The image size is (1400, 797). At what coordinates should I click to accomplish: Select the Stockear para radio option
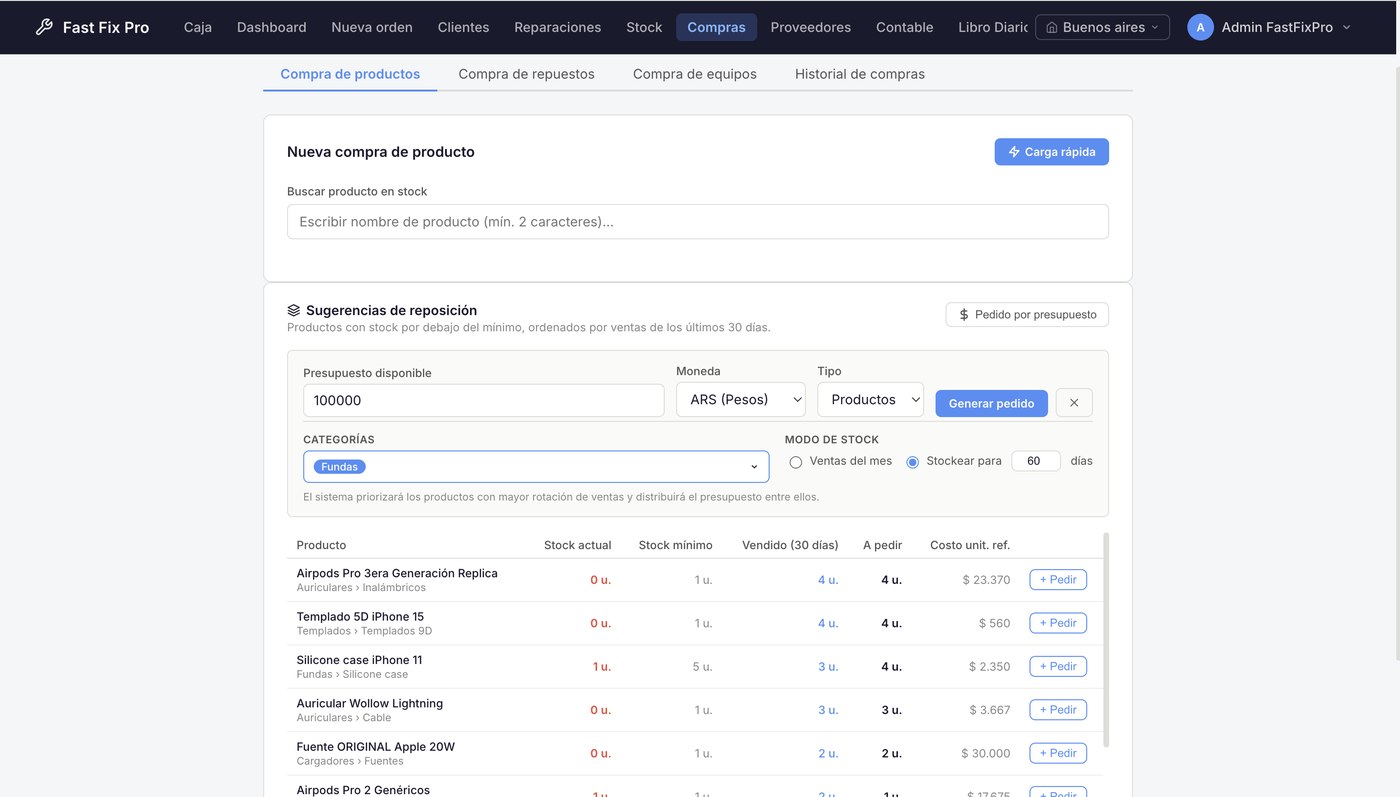click(912, 462)
